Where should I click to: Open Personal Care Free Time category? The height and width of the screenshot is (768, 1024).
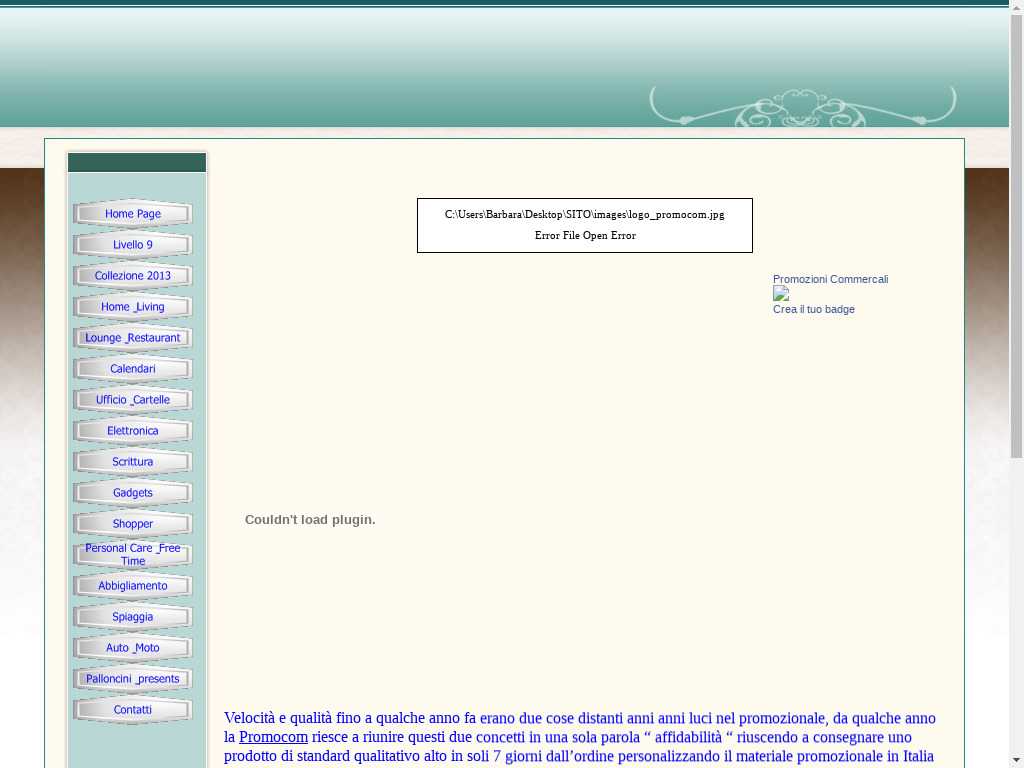pyautogui.click(x=133, y=555)
